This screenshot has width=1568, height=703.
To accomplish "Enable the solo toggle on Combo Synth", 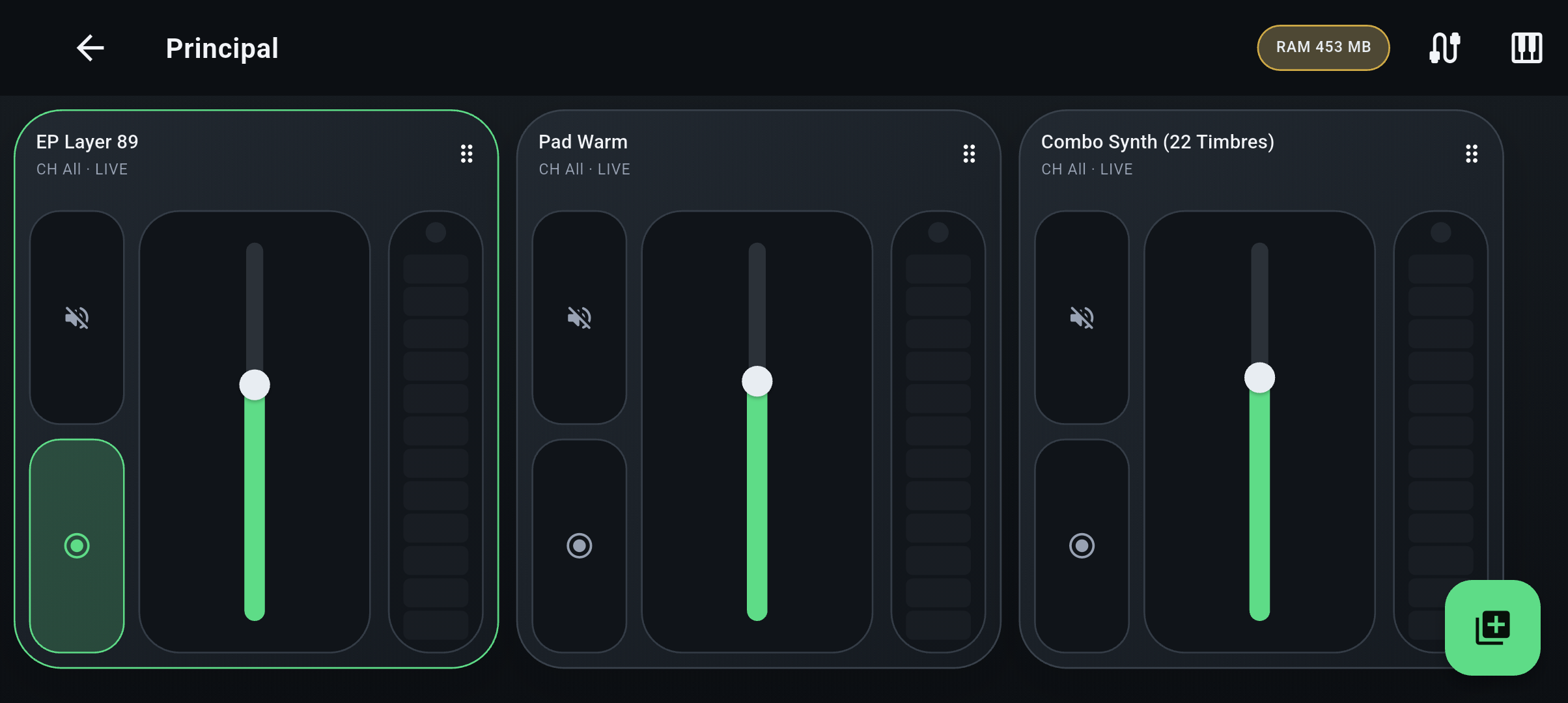I will pyautogui.click(x=1082, y=545).
